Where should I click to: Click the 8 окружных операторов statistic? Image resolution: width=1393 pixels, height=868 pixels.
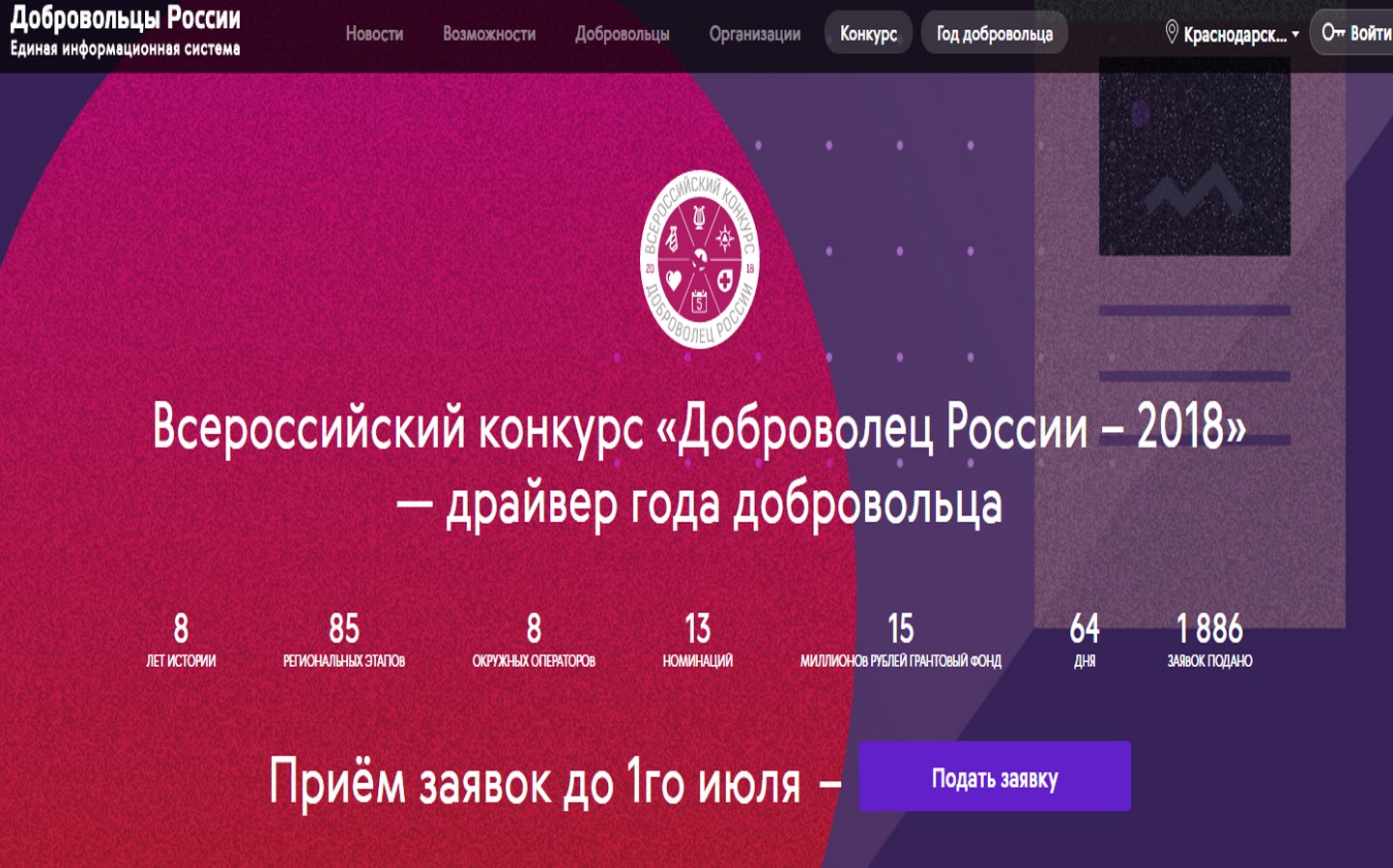(x=534, y=640)
